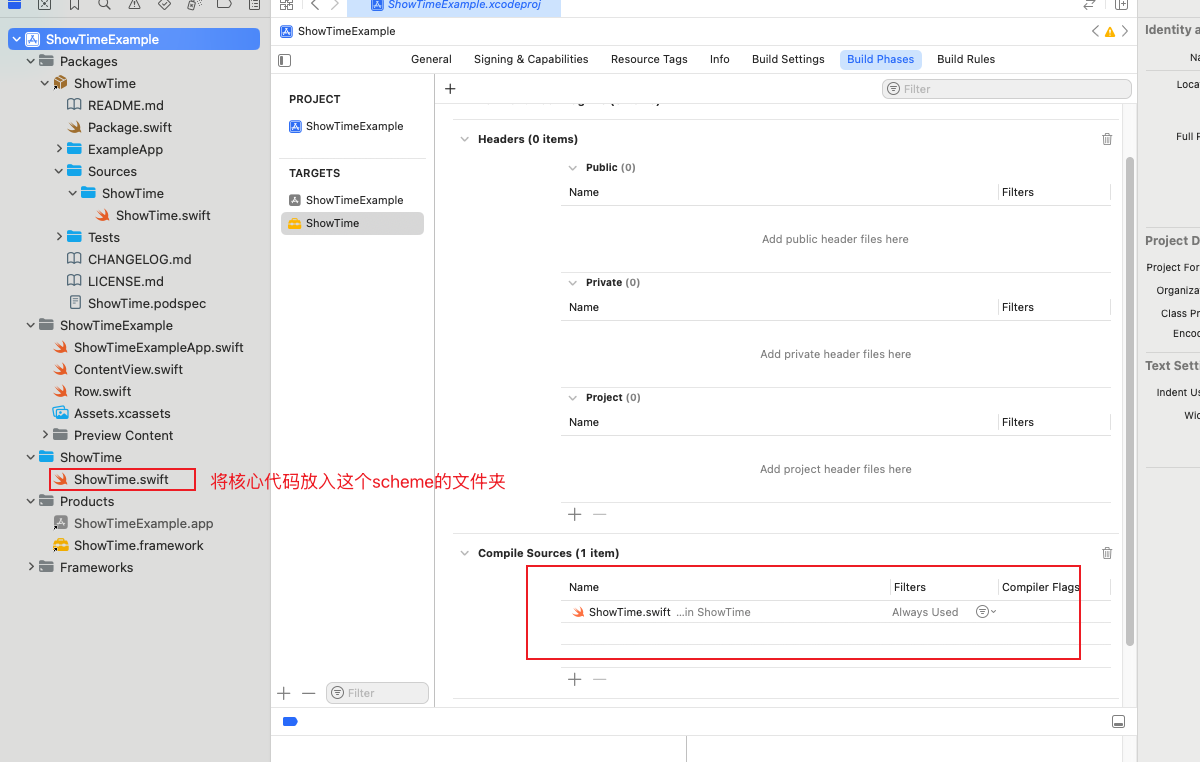Switch to the General tab
The height and width of the screenshot is (762, 1200).
431,59
